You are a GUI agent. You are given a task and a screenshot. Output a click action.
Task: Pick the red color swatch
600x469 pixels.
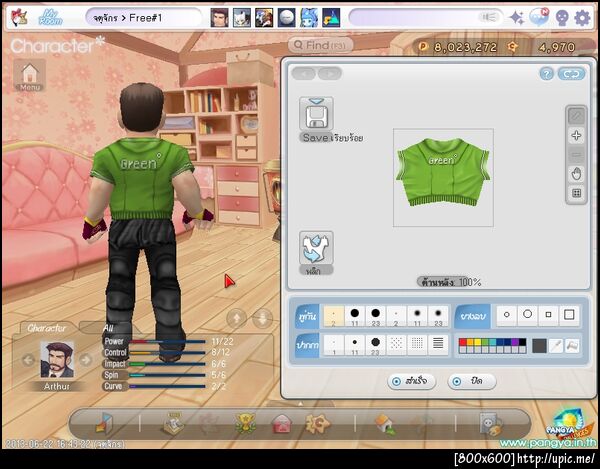[463, 342]
